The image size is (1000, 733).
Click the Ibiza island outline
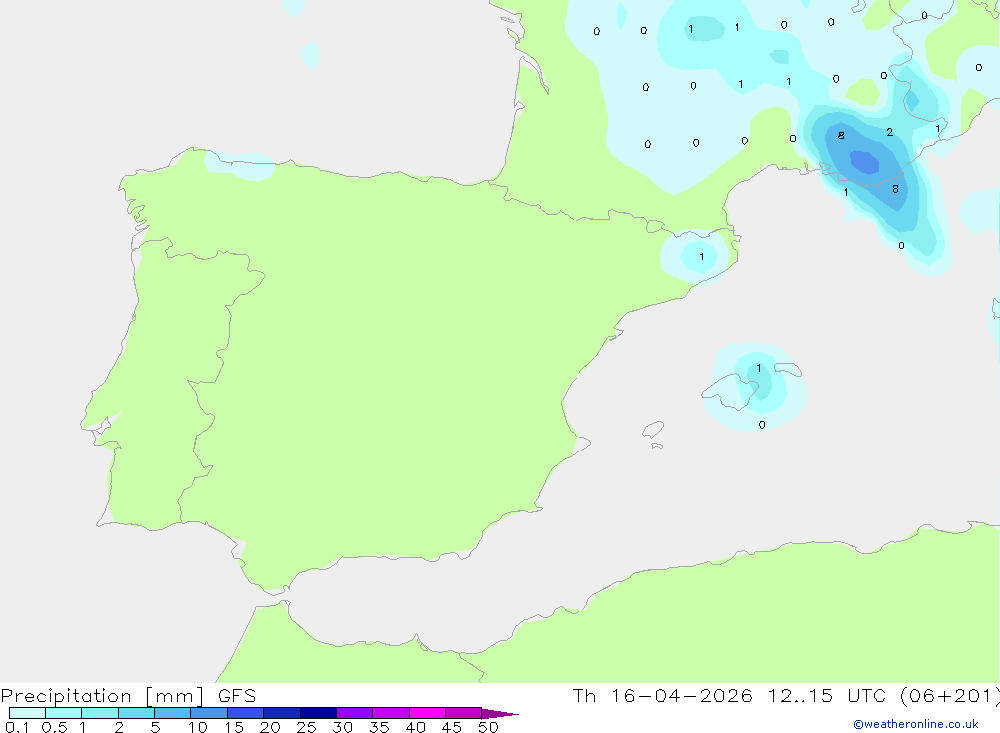pyautogui.click(x=653, y=429)
